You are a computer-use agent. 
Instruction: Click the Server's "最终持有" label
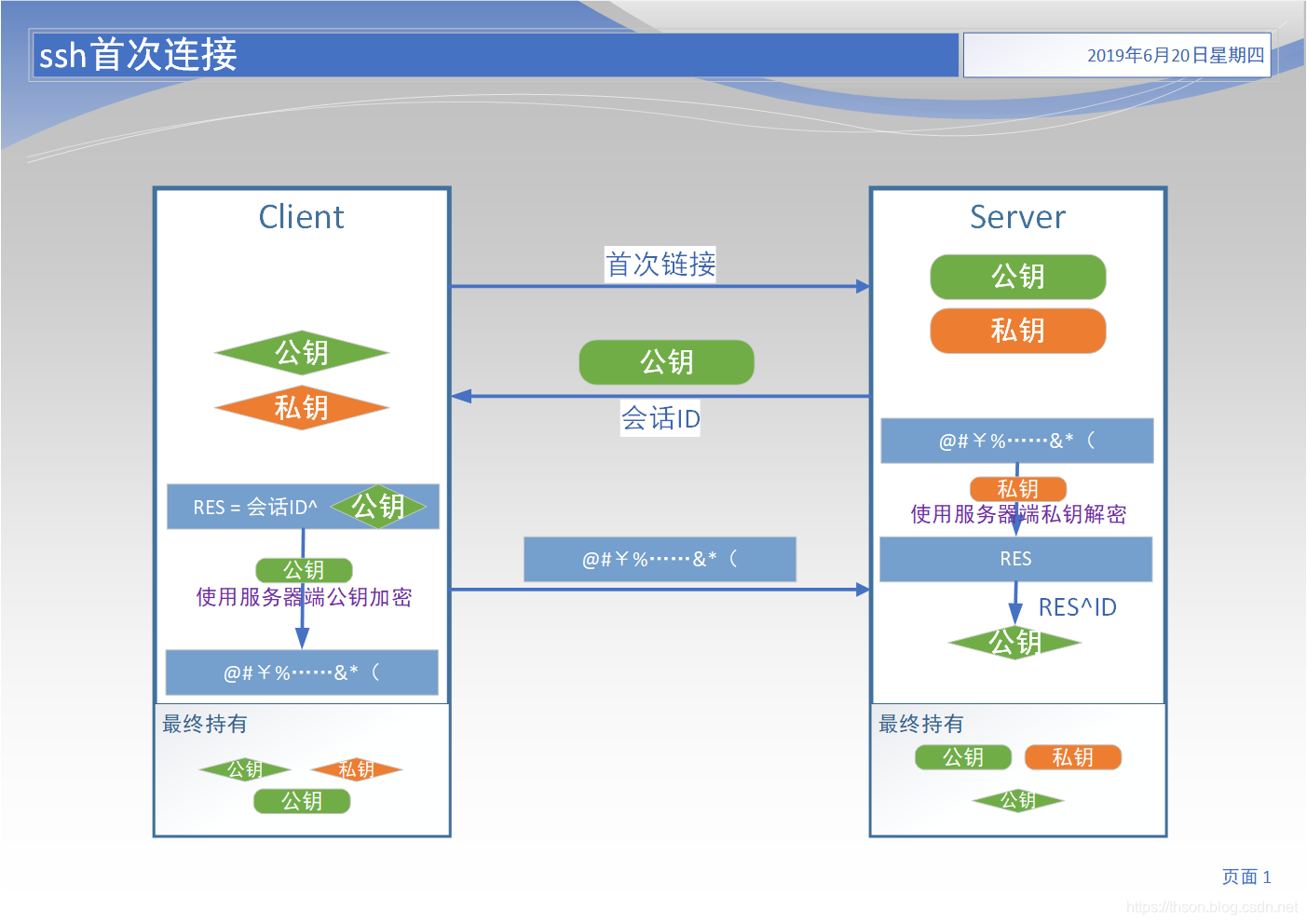pos(921,724)
